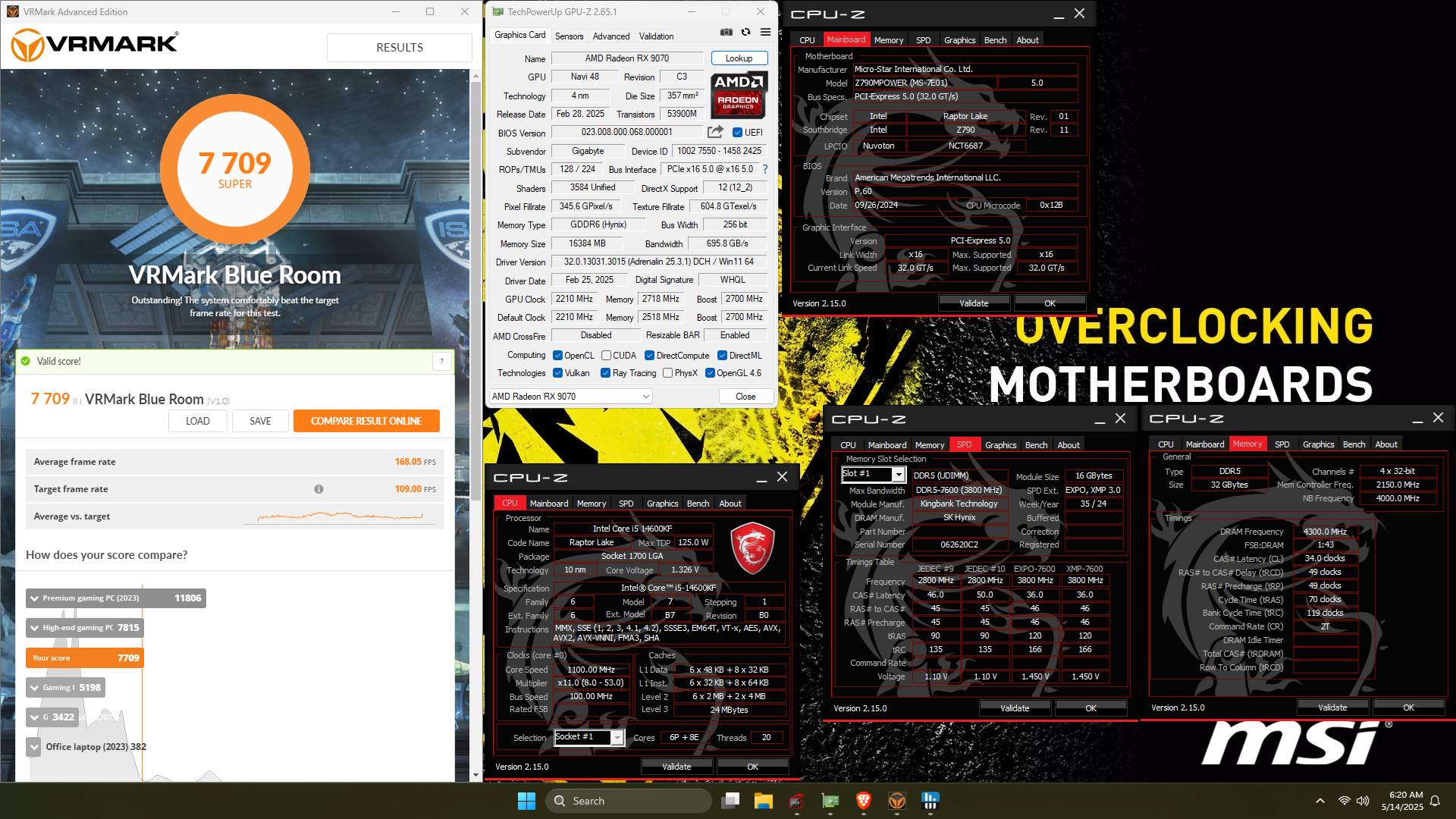Toggle the DirectML checkbox
Viewport: 1456px width, 819px height.
[723, 356]
